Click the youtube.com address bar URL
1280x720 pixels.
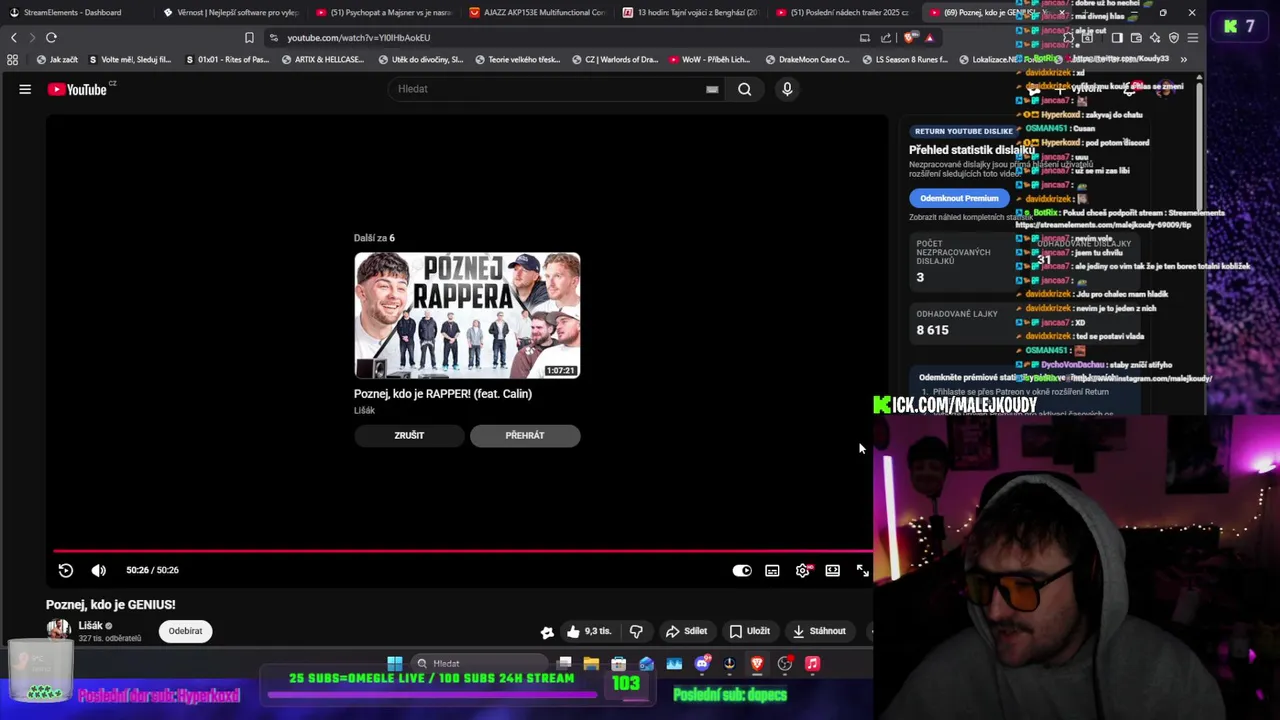[358, 38]
